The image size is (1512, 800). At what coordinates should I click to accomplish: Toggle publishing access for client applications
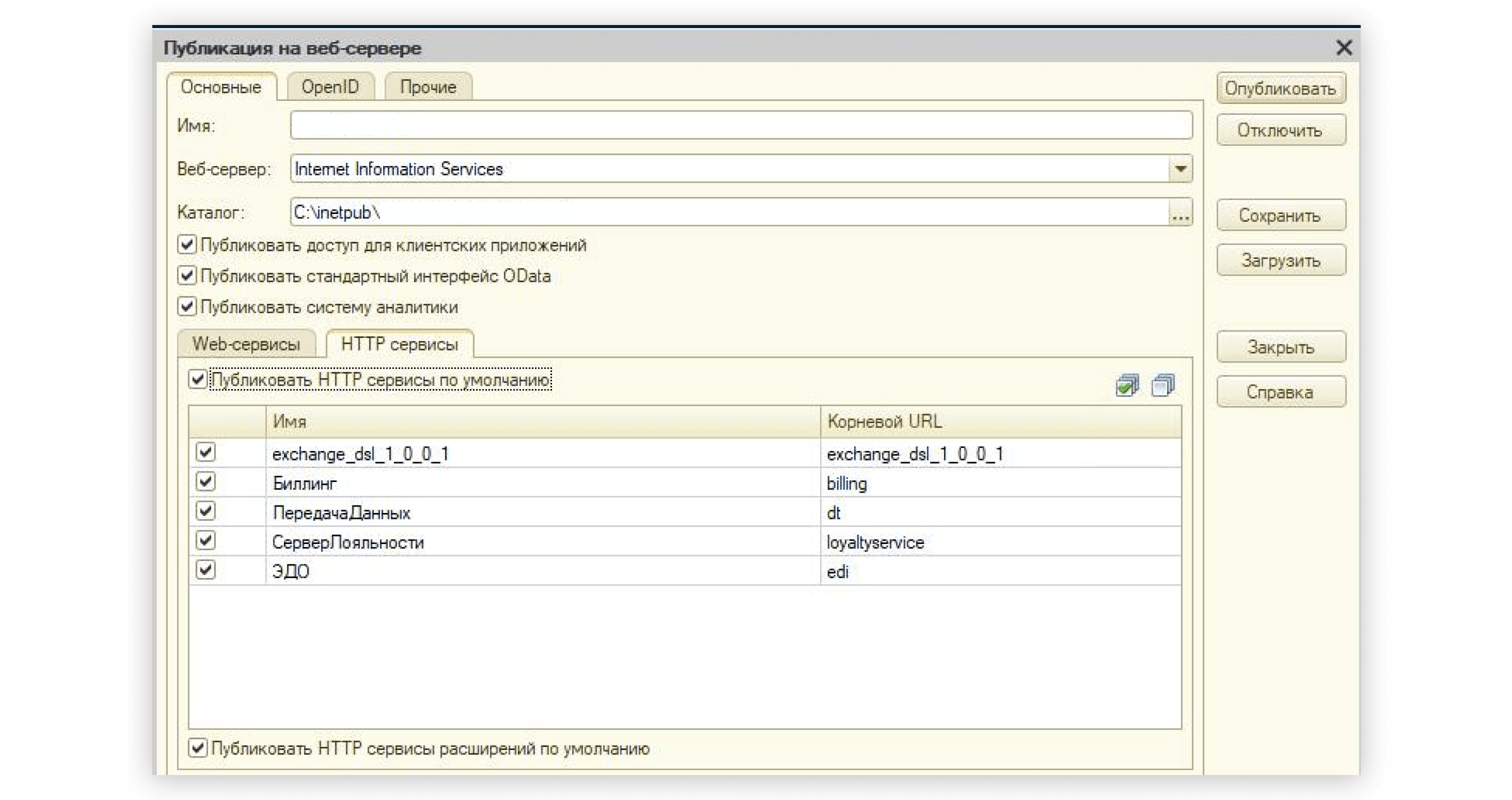click(186, 244)
